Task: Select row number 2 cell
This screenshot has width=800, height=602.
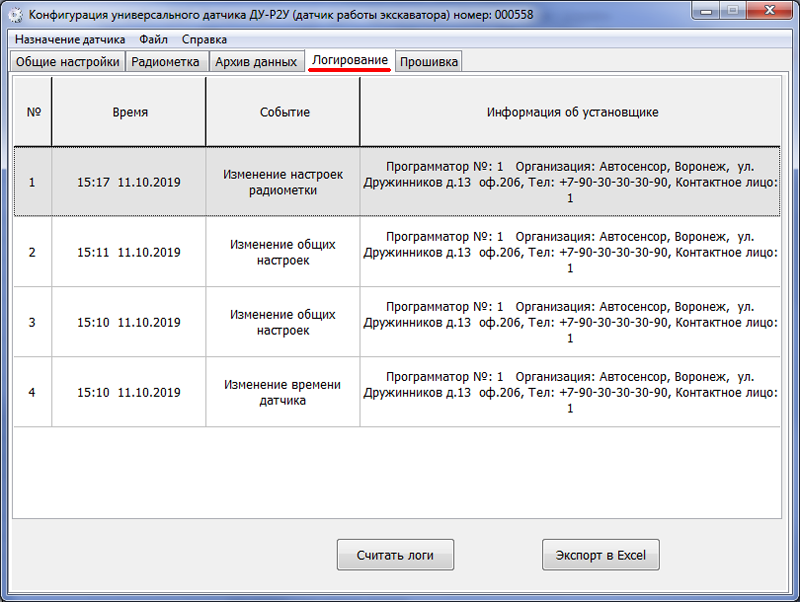Action: point(32,252)
